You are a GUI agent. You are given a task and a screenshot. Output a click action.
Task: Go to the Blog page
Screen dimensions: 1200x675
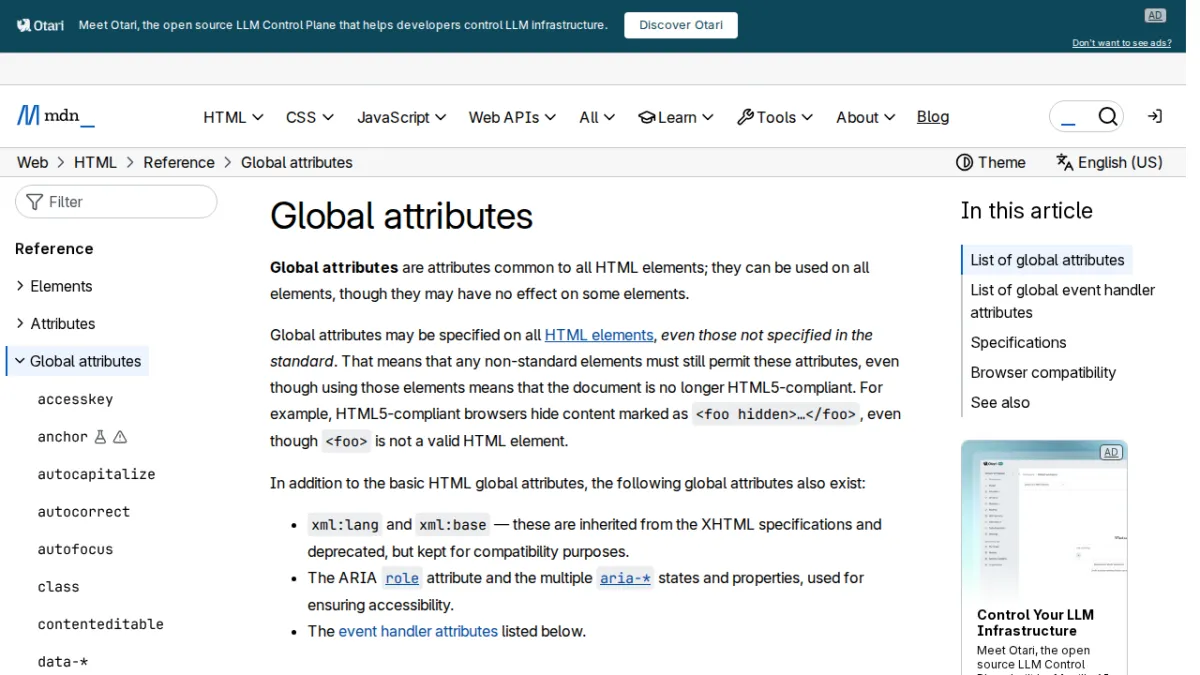[933, 117]
